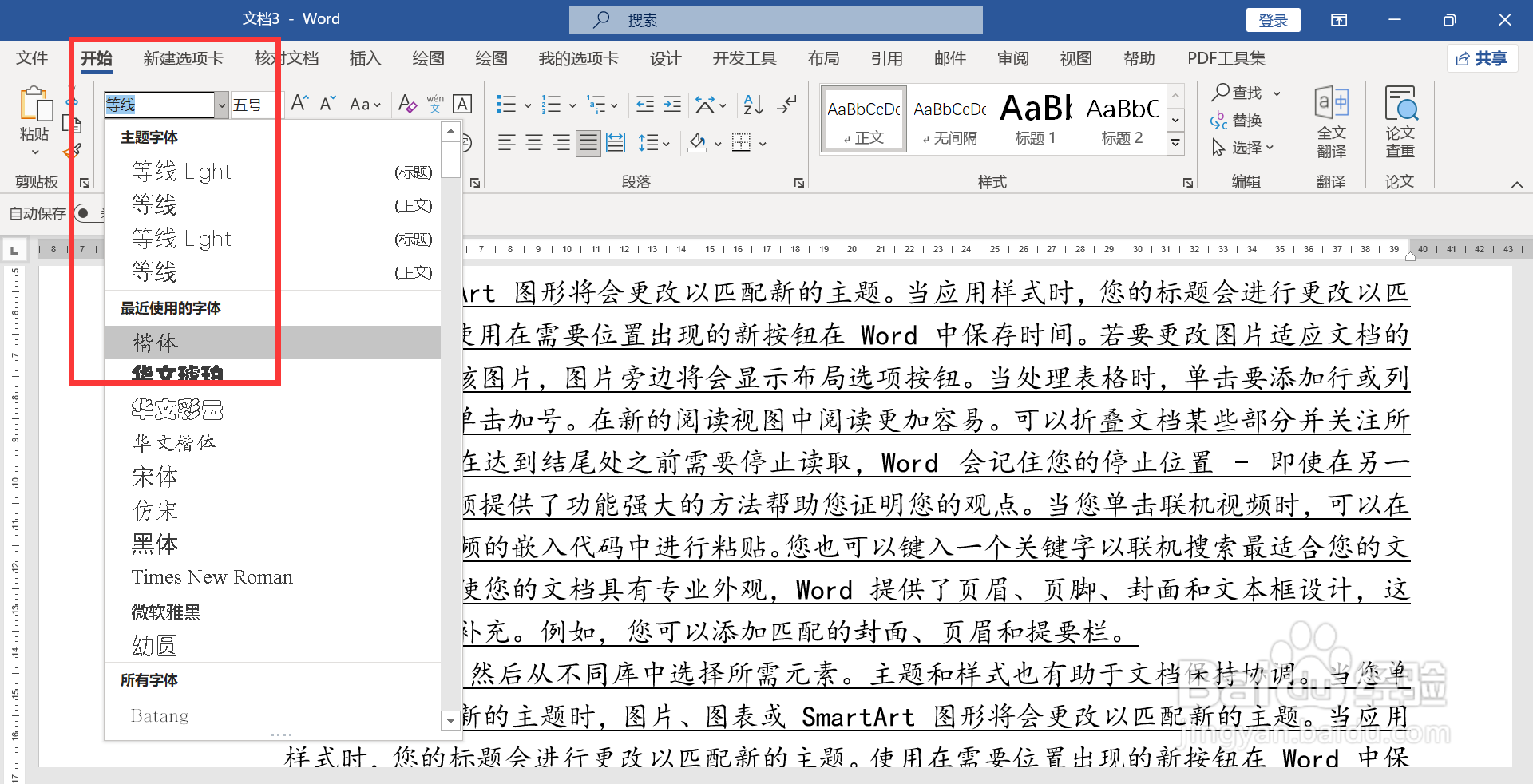Click the Character Border icon
The height and width of the screenshot is (784, 1533).
pos(462,104)
